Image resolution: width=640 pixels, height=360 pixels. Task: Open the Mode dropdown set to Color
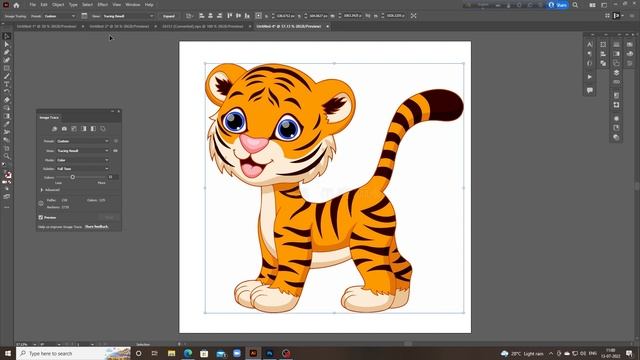[x=82, y=160]
